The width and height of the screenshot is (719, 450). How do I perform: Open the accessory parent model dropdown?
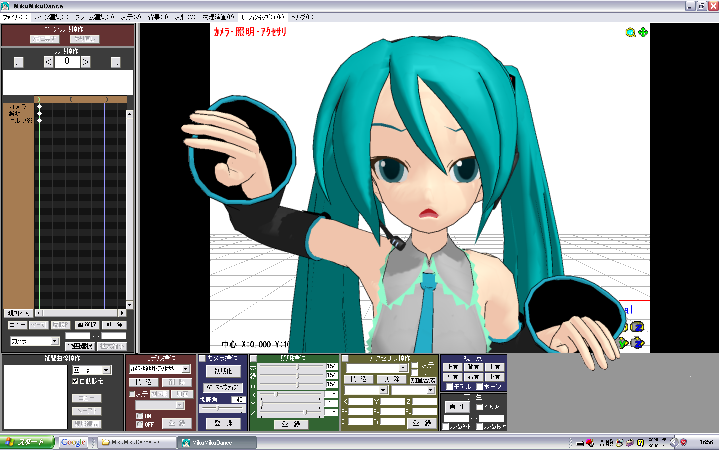point(366,390)
